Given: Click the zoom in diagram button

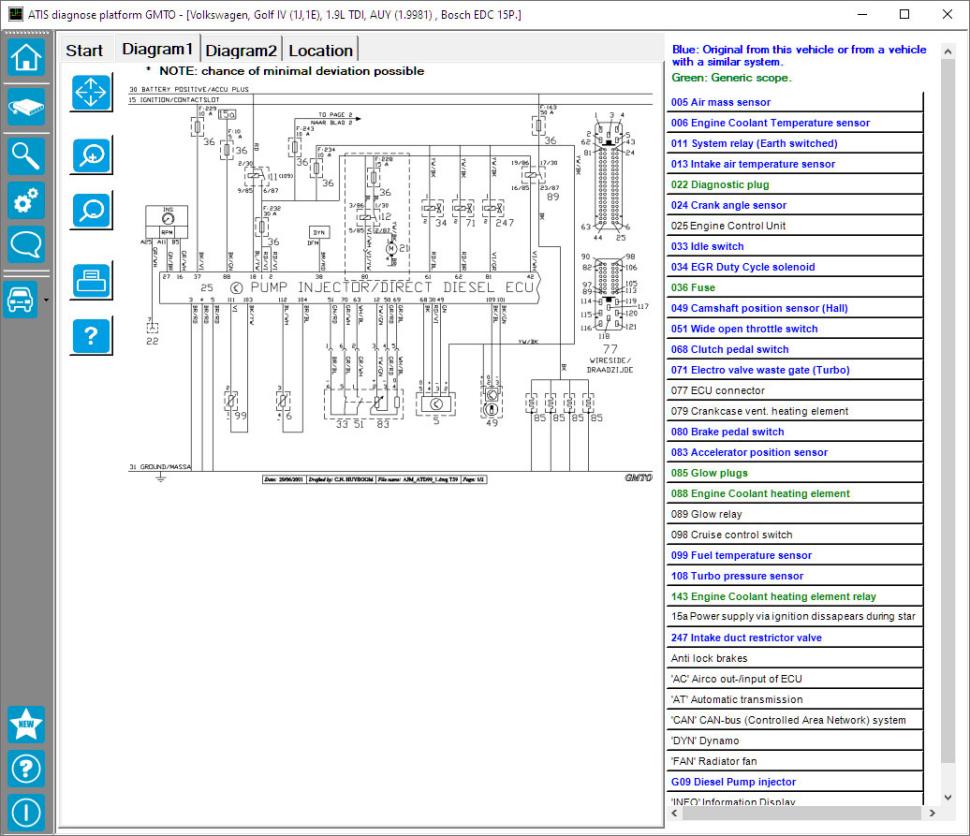Looking at the screenshot, I should point(92,155).
